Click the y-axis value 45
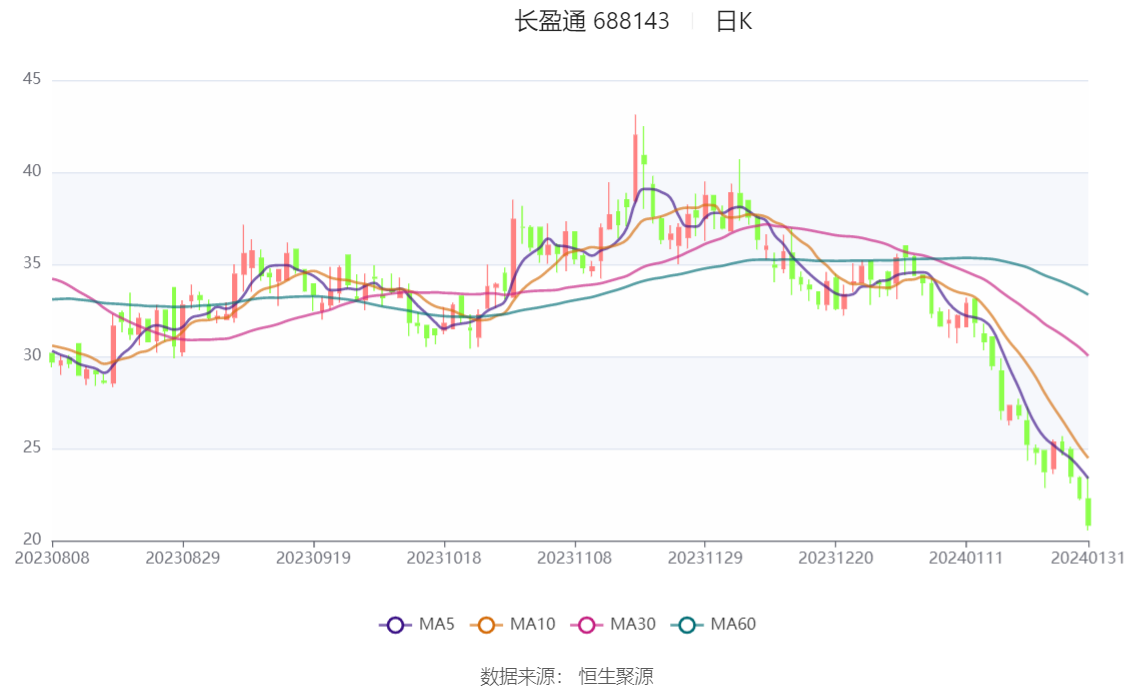 click(x=32, y=79)
